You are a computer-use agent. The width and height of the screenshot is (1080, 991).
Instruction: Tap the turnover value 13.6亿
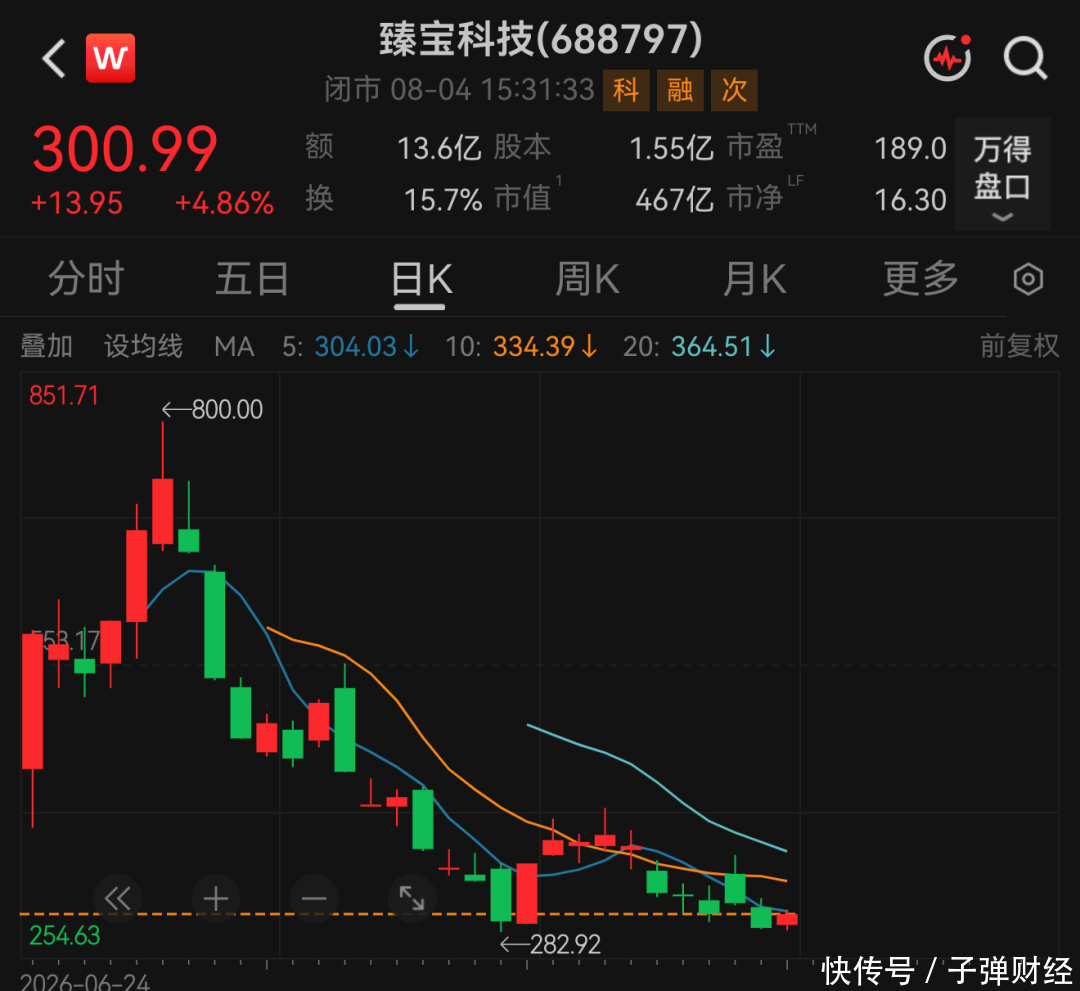click(439, 149)
